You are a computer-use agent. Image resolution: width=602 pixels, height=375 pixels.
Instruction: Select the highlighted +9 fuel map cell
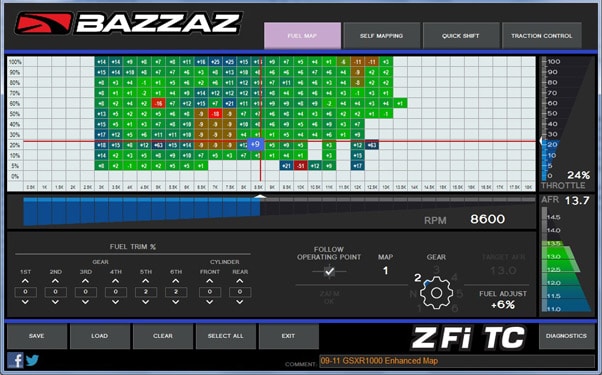[x=255, y=145]
